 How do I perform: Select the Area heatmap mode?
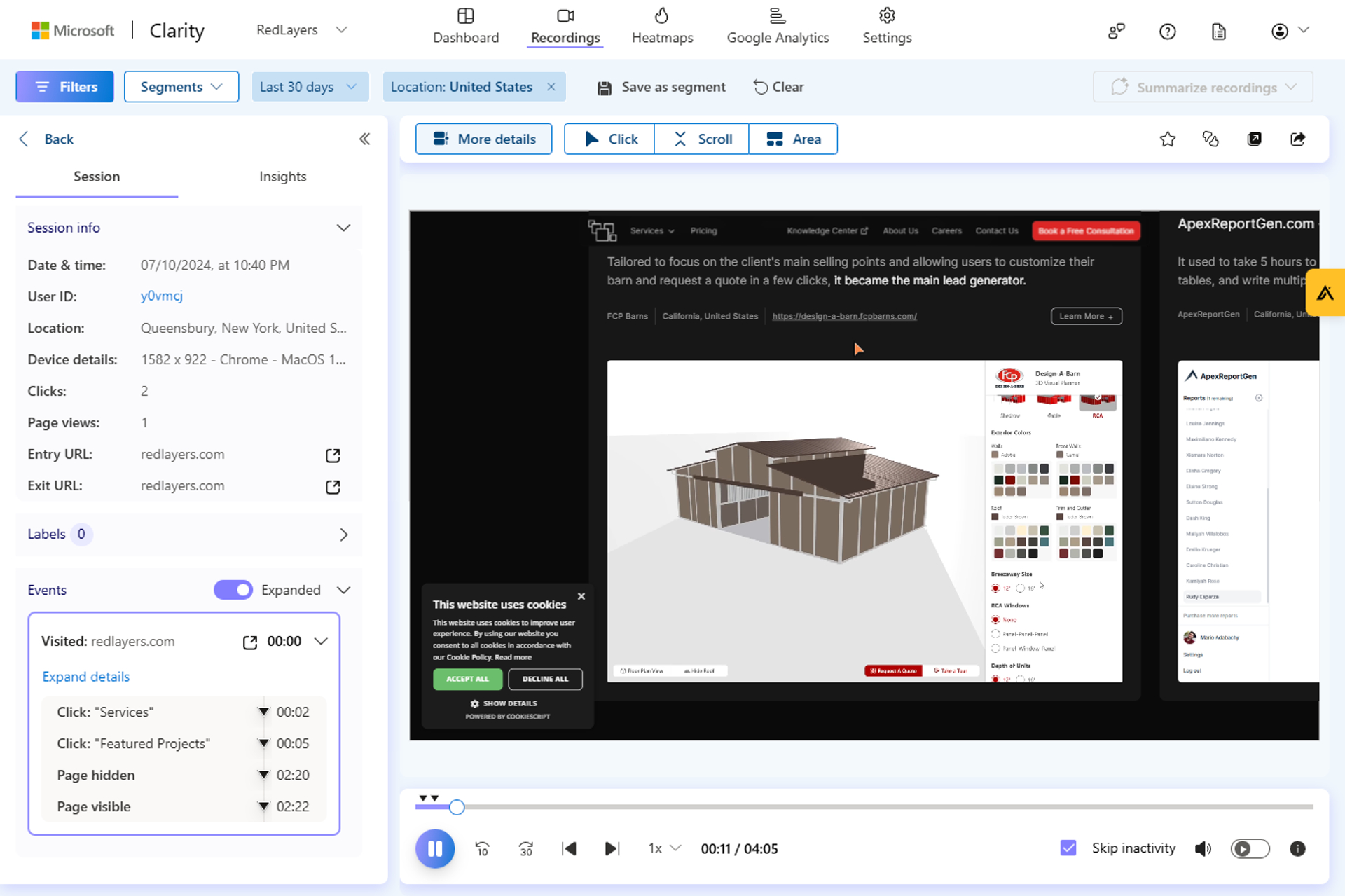[x=793, y=139]
